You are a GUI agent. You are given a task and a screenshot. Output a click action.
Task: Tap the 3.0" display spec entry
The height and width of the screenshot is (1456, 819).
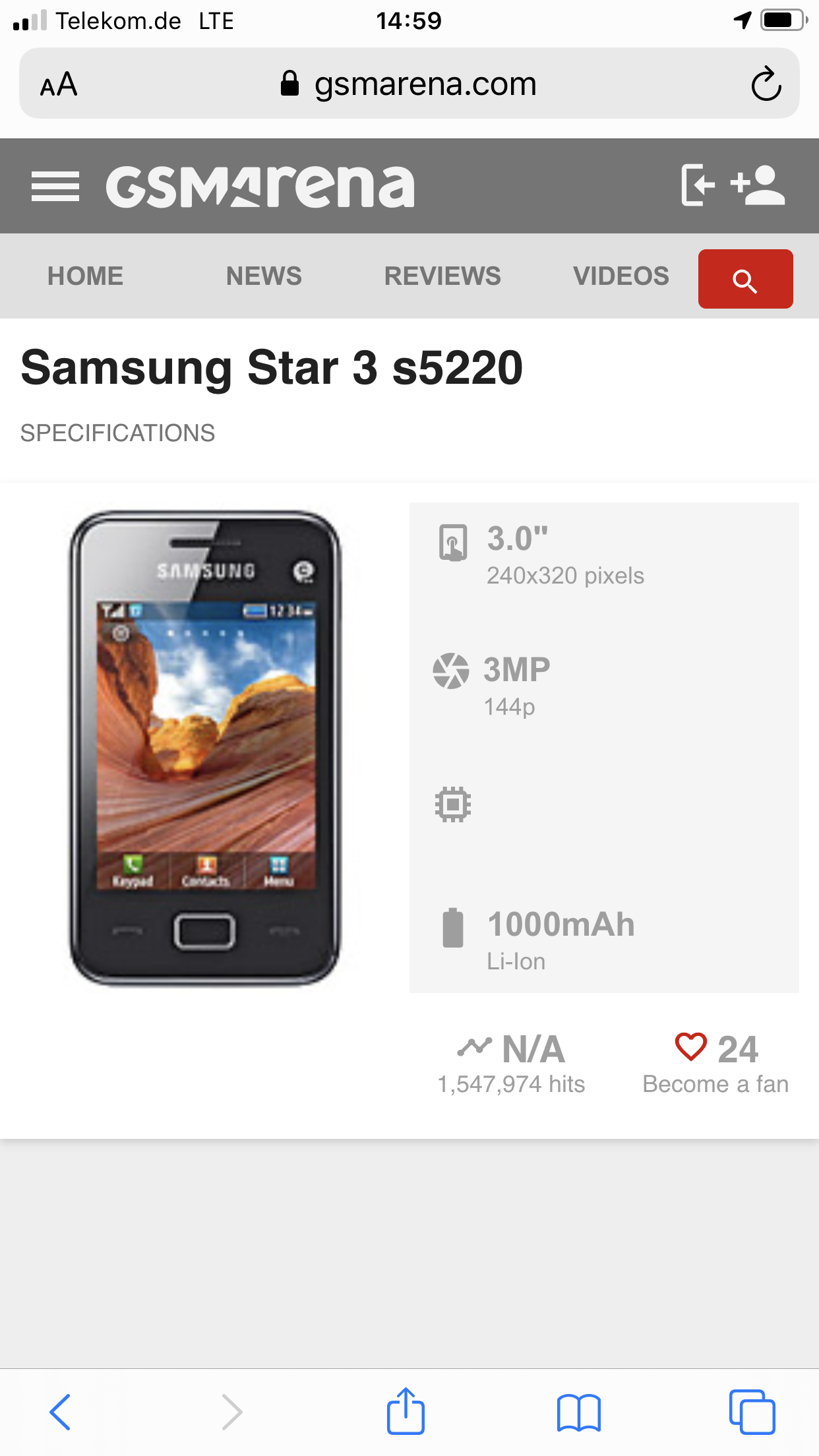click(541, 555)
